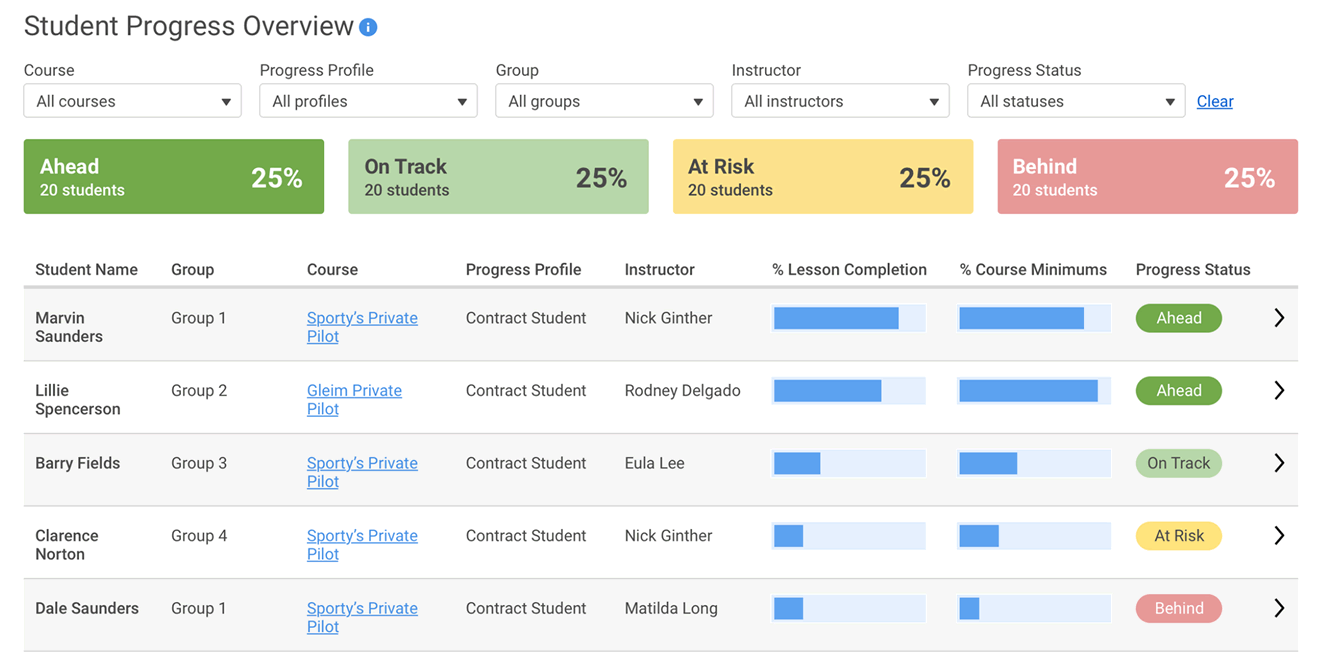
Task: Open details chevron for Dale Saunders
Action: [1279, 608]
